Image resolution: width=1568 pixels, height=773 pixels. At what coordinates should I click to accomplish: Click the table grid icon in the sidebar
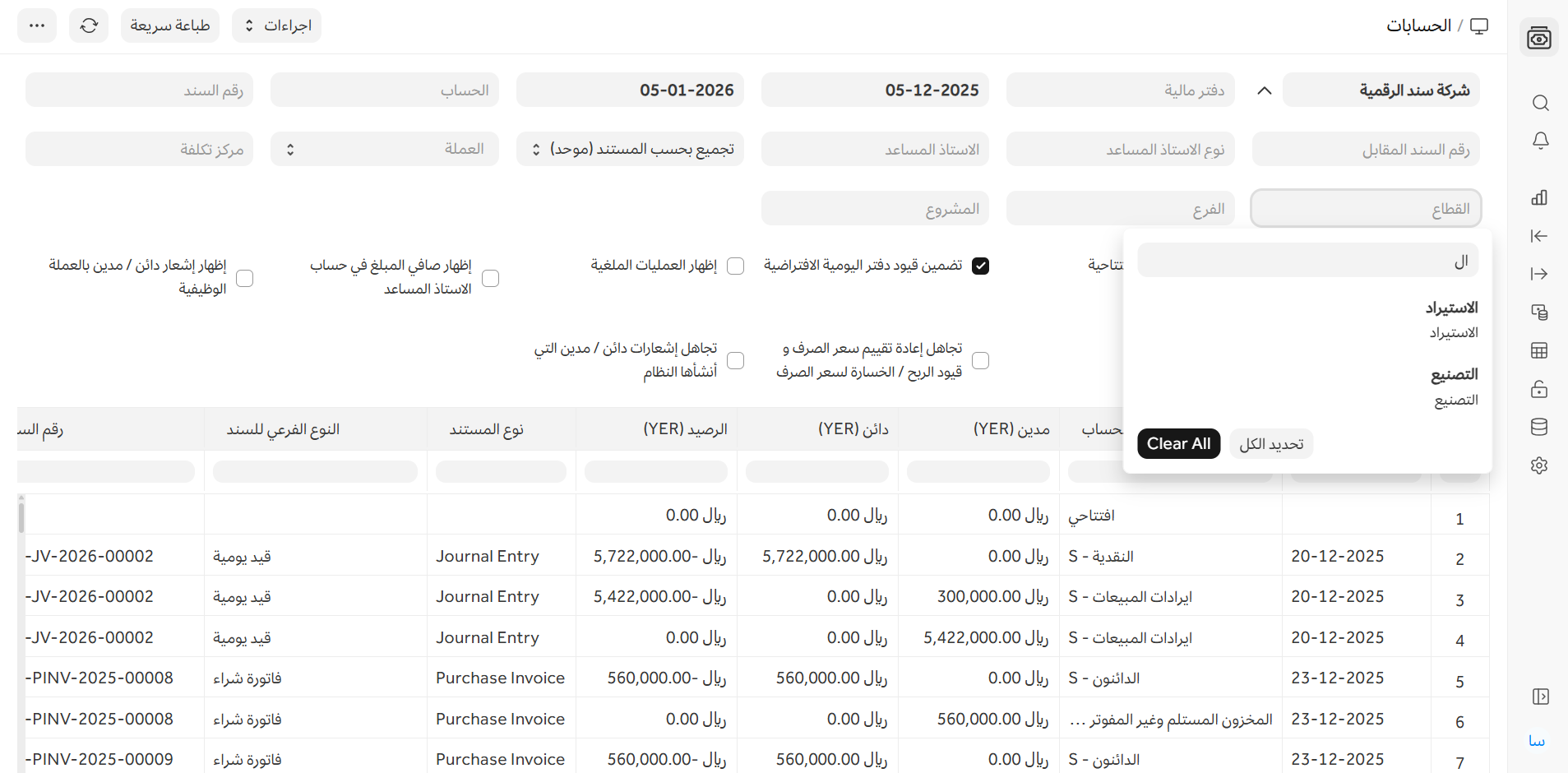pos(1539,350)
